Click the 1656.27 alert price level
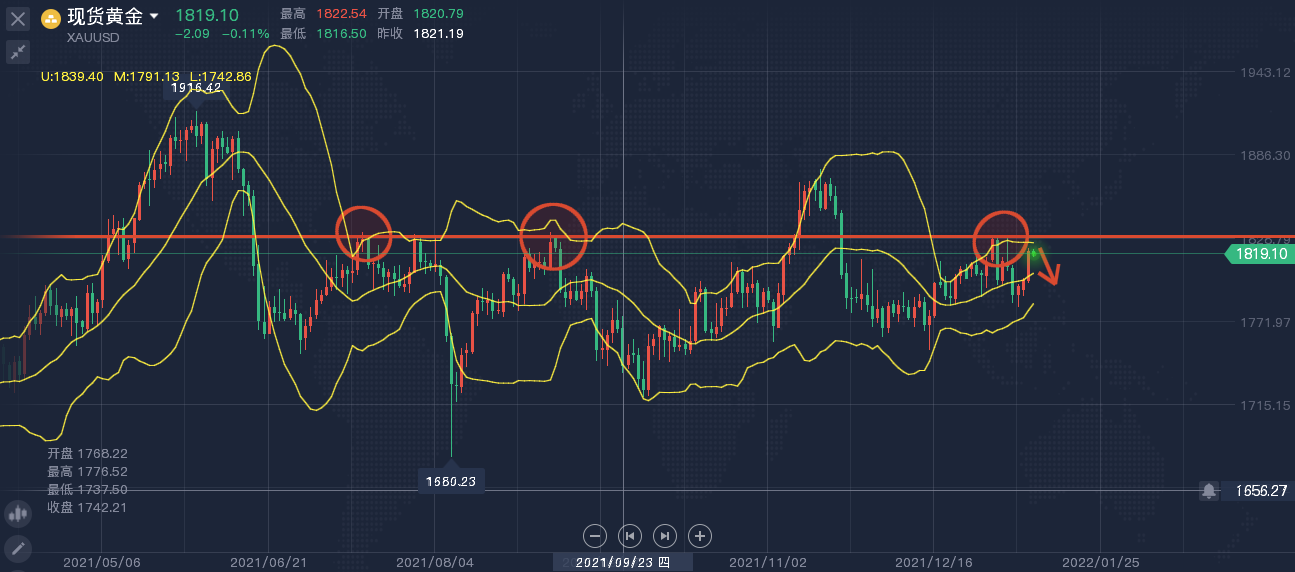 tap(1262, 491)
